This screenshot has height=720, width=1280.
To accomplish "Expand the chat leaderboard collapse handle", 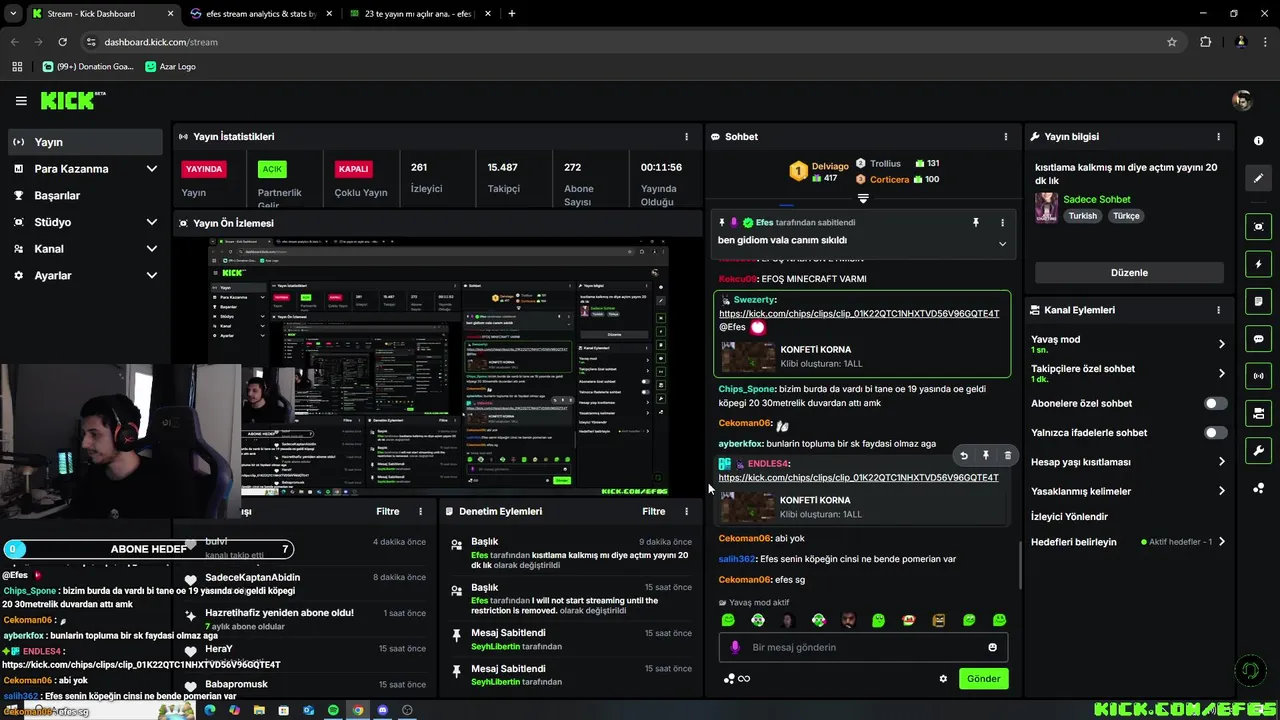I will coord(862,198).
